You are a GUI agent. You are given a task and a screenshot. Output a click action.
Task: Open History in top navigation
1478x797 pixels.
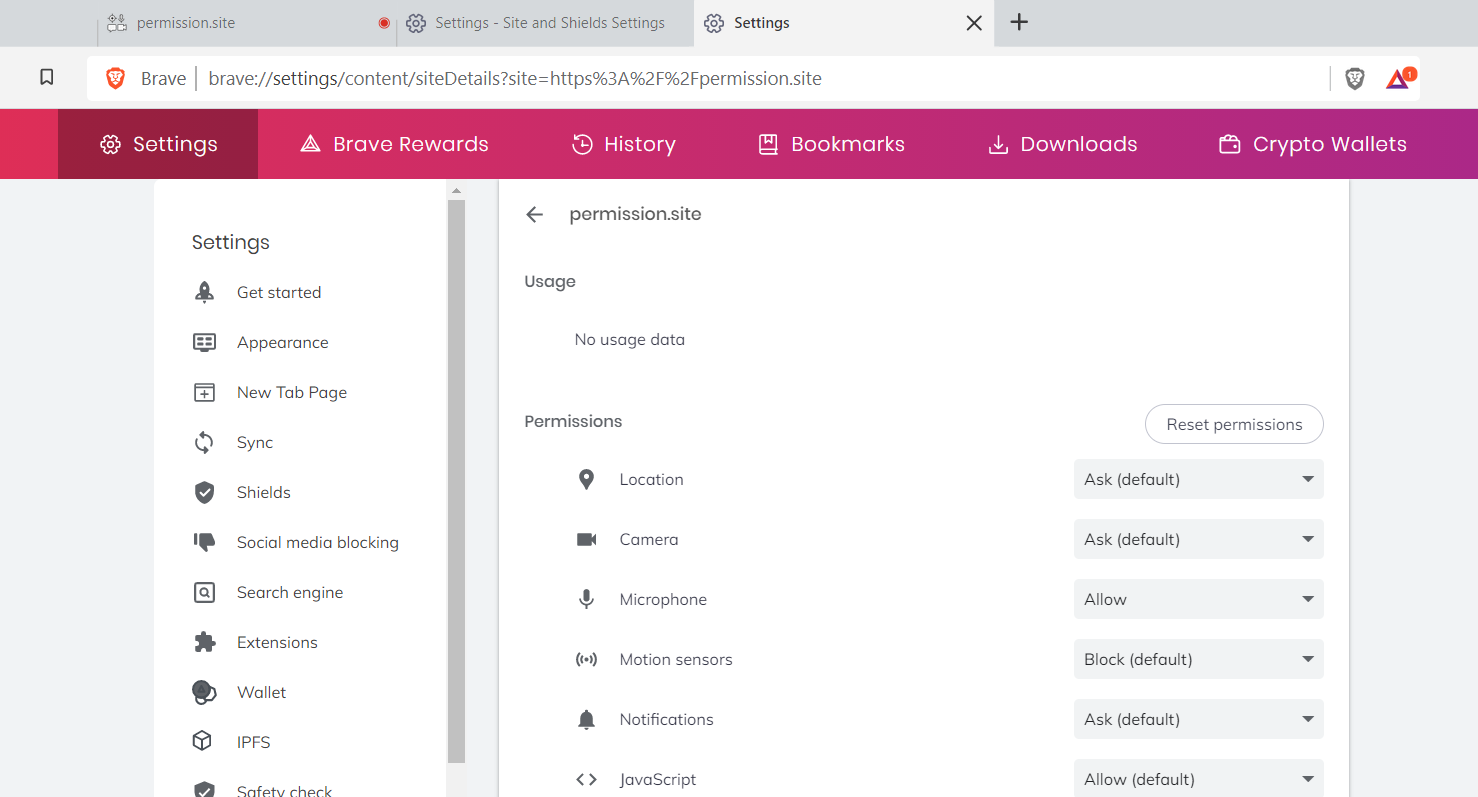(623, 144)
